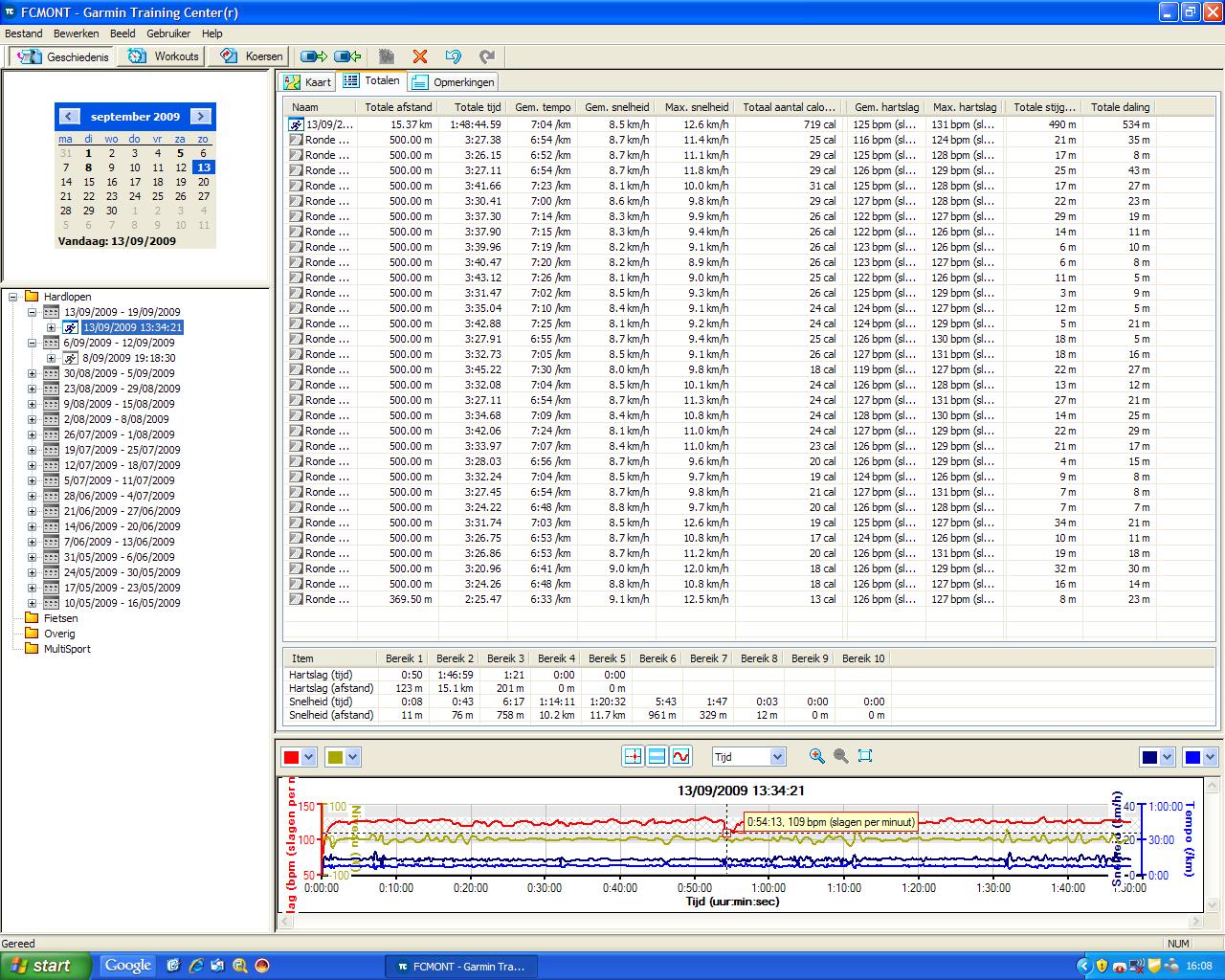Select the Overig folder
The width and height of the screenshot is (1225, 980).
click(59, 634)
